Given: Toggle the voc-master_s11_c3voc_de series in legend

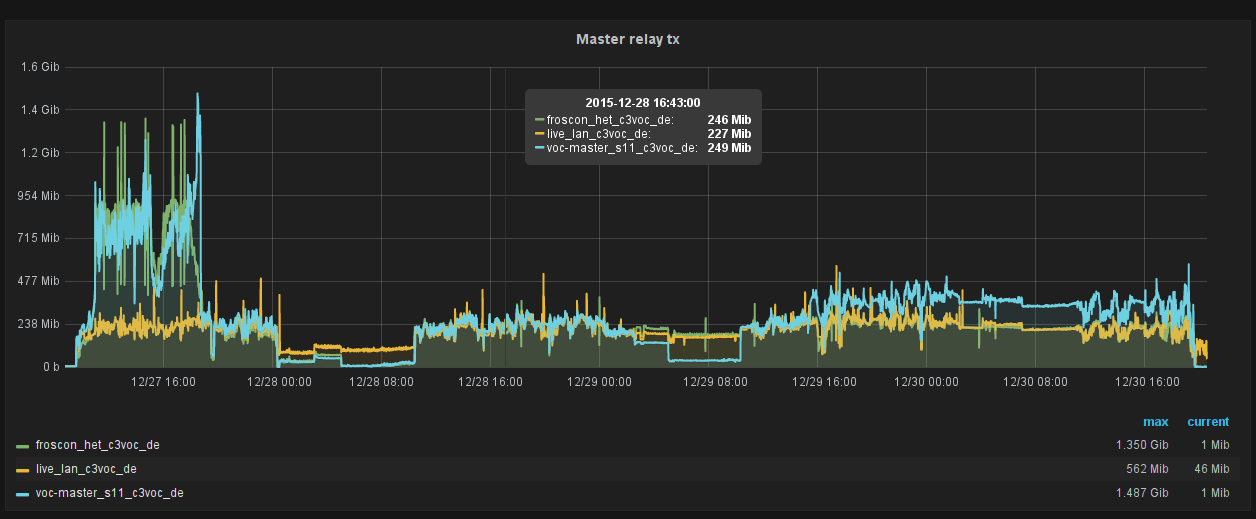Looking at the screenshot, I should [x=109, y=493].
